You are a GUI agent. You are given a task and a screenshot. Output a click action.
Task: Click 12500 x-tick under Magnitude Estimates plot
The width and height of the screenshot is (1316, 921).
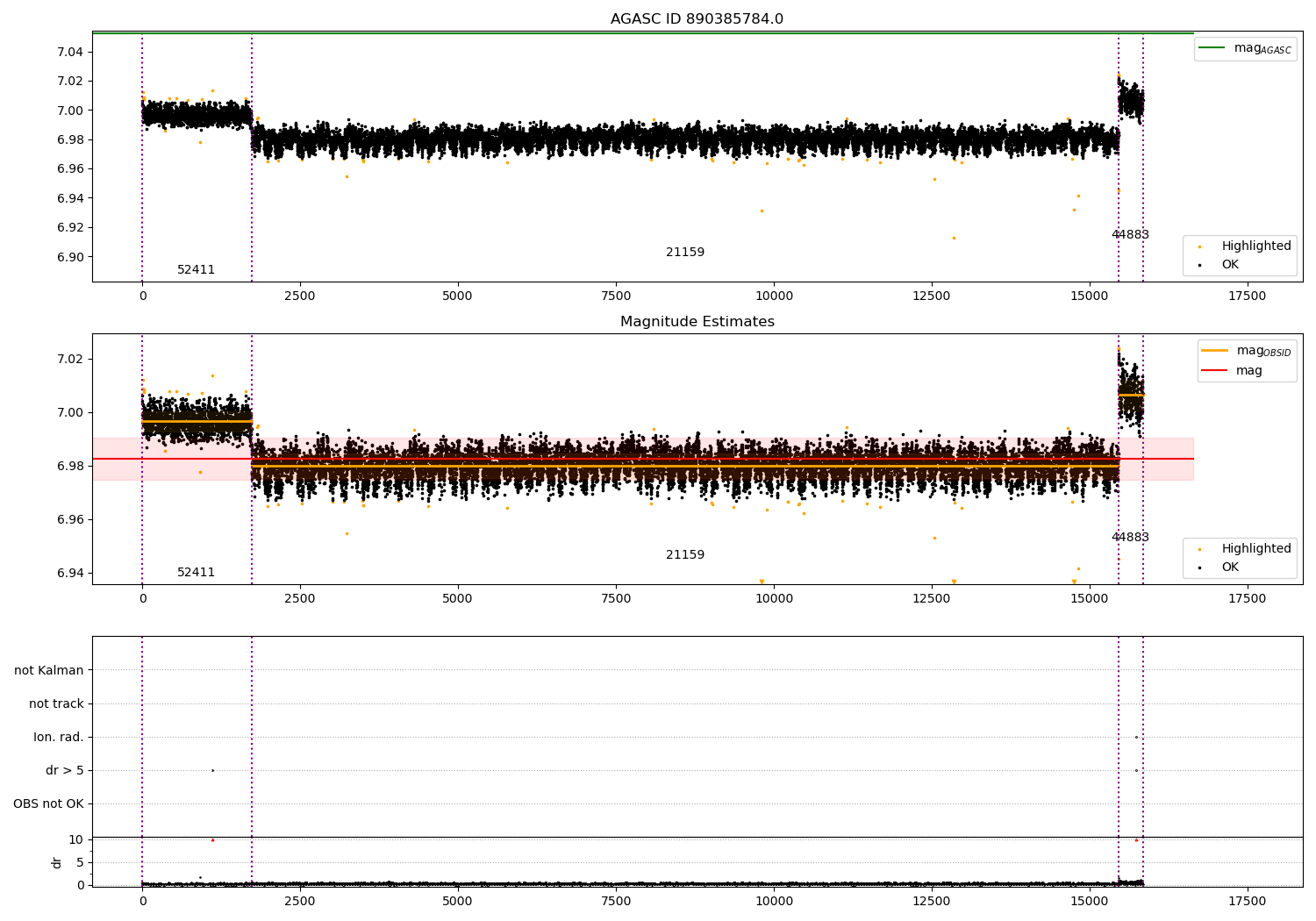pyautogui.click(x=931, y=599)
